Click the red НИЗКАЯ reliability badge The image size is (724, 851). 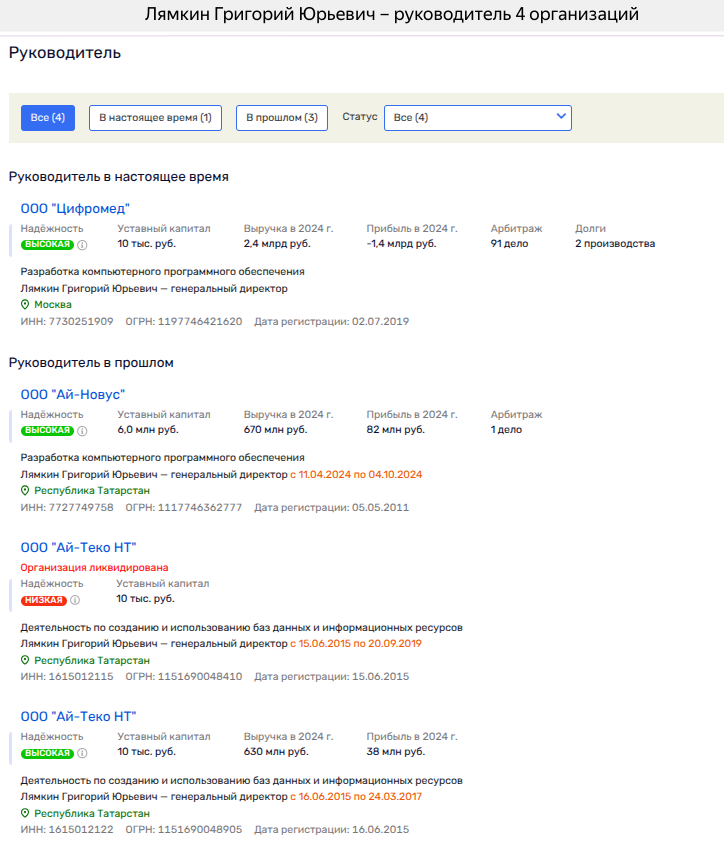tap(44, 600)
